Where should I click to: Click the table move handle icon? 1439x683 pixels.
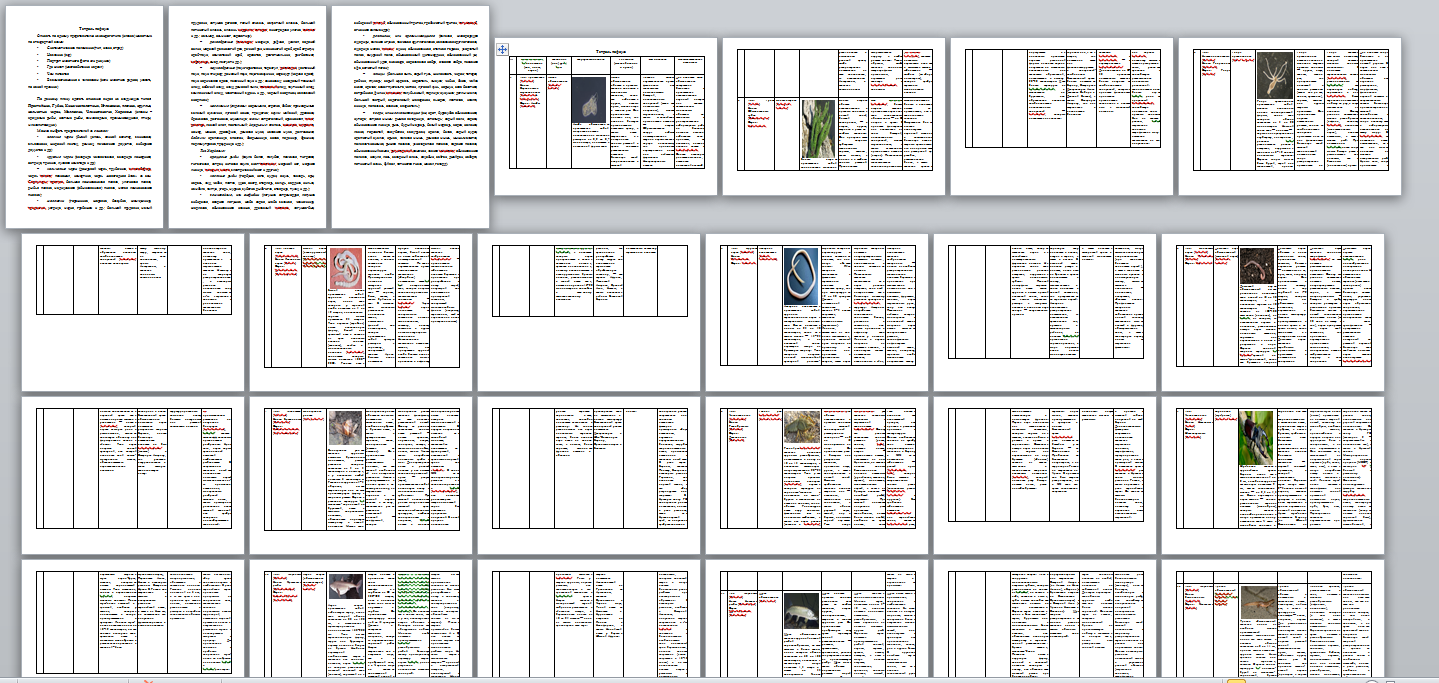[503, 48]
